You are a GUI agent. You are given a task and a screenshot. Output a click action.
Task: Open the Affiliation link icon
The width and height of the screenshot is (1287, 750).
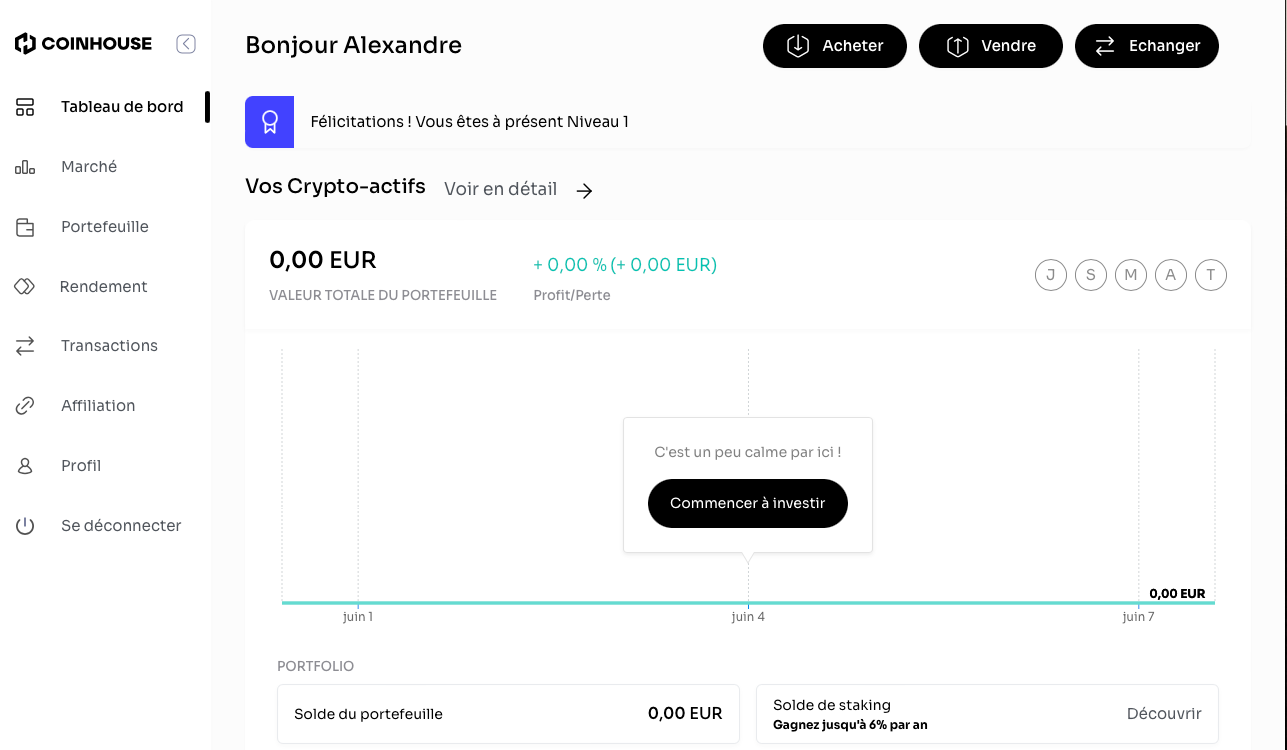coord(25,406)
